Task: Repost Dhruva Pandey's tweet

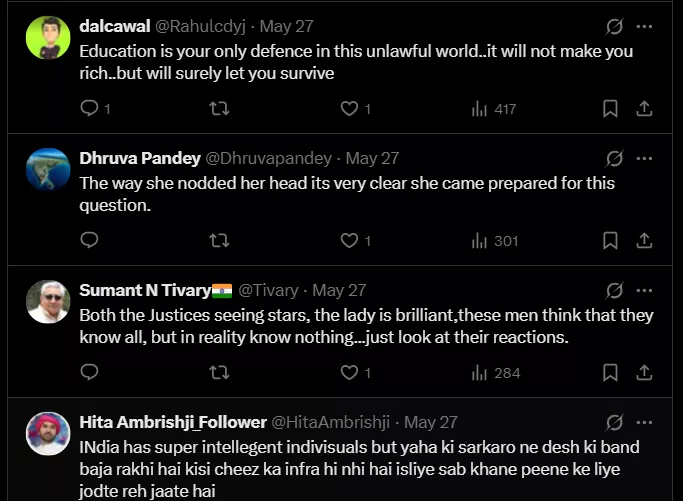Action: [219, 240]
